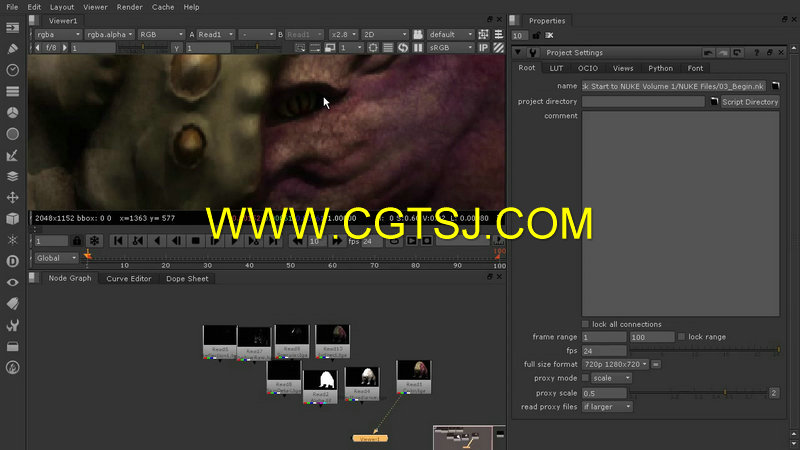Open the Channel nodes toolbar menu
Screen dimensions: 800x450
(x=12, y=91)
